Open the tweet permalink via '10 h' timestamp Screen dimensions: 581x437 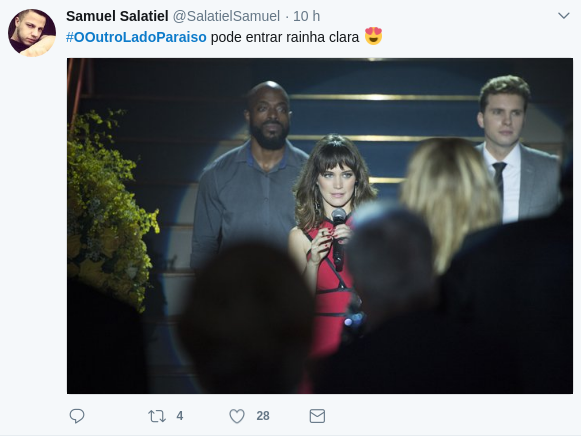click(x=306, y=16)
